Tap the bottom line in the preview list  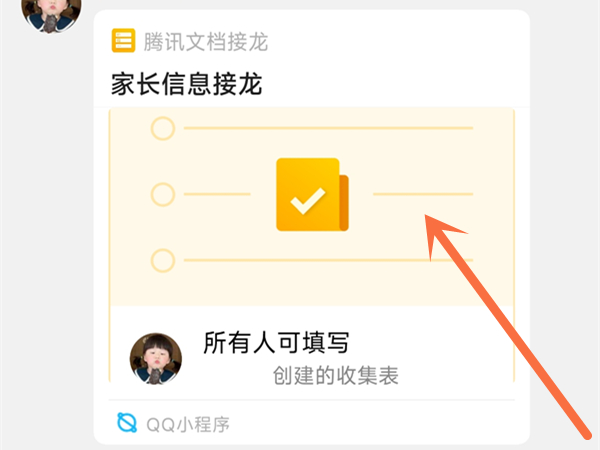328,260
